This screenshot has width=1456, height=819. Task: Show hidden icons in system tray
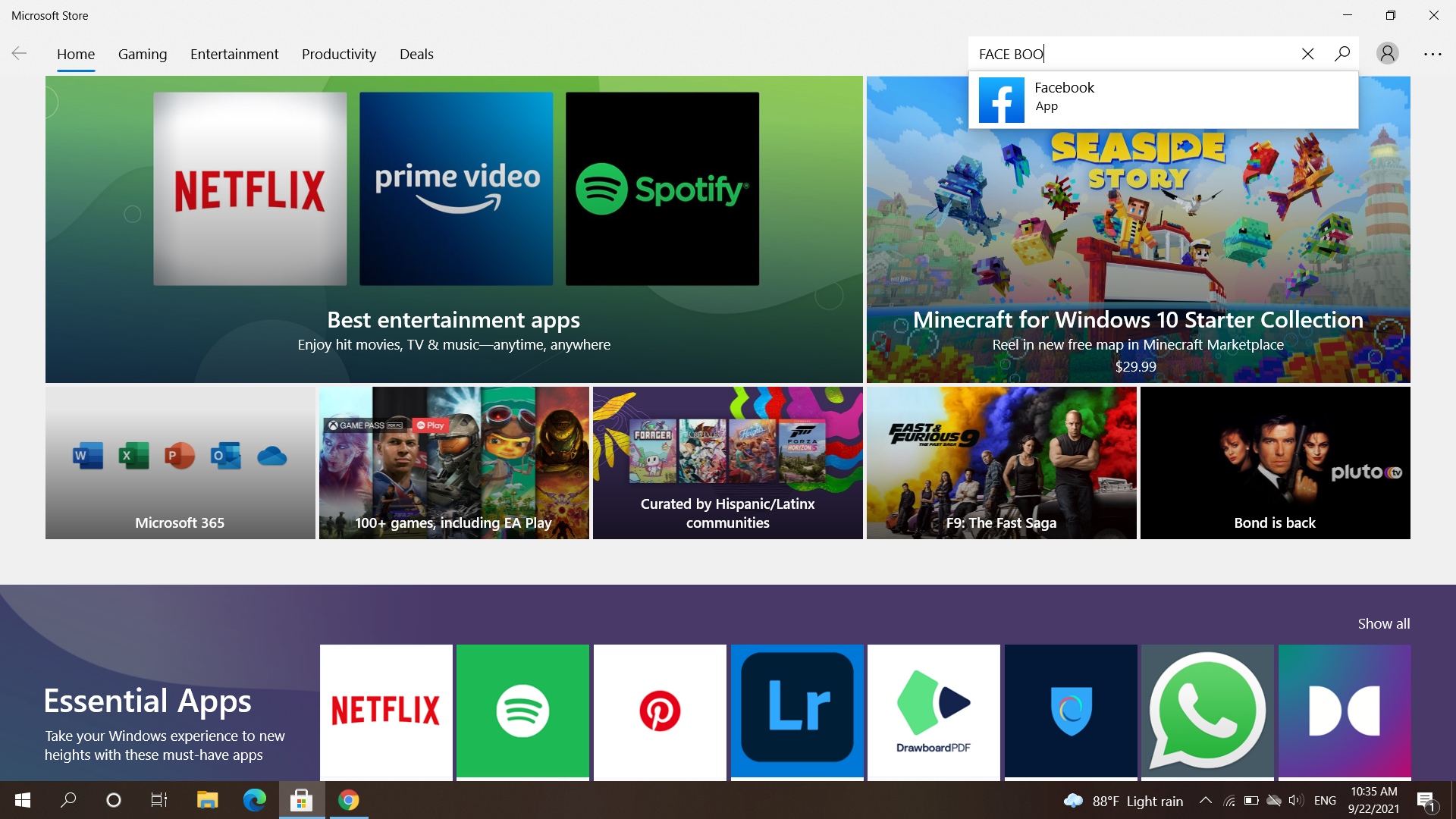click(1205, 801)
